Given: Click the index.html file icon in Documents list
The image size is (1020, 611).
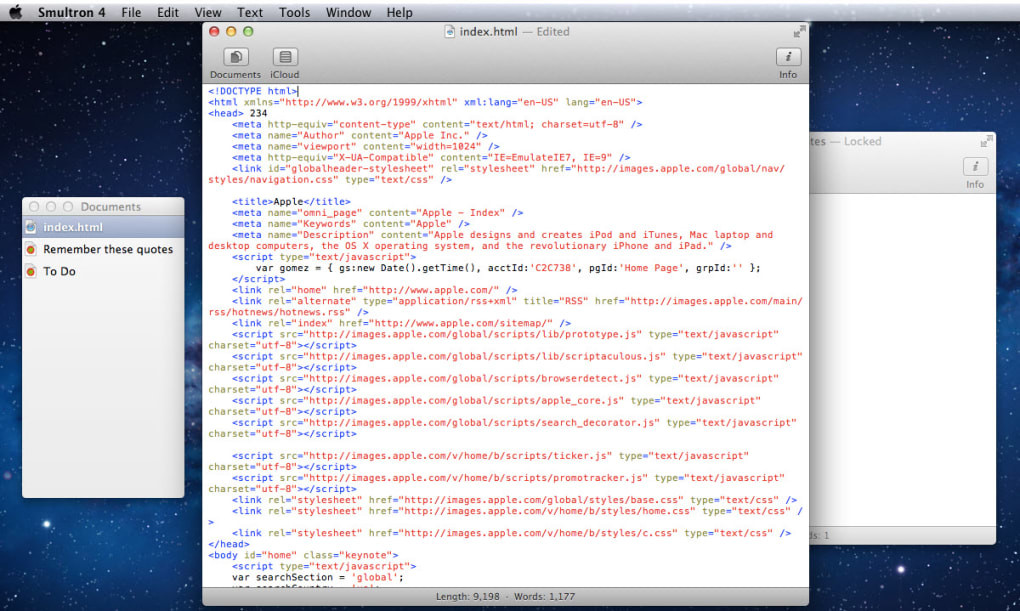Looking at the screenshot, I should pos(31,227).
